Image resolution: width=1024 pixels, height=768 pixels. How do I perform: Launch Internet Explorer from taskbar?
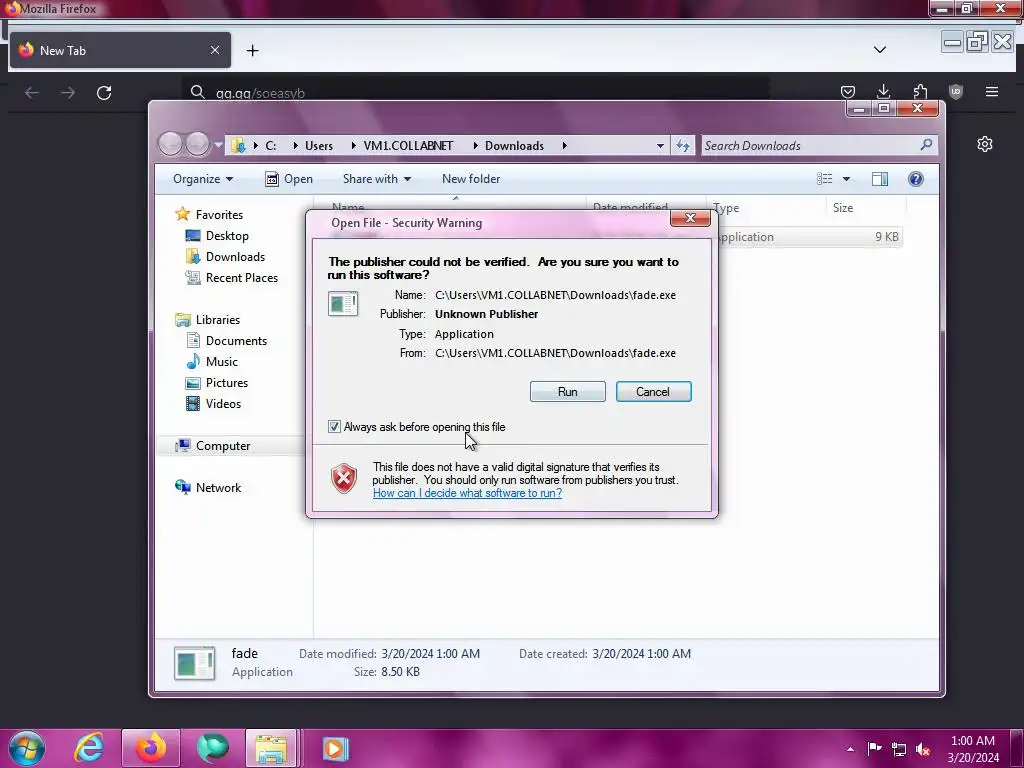(x=89, y=748)
